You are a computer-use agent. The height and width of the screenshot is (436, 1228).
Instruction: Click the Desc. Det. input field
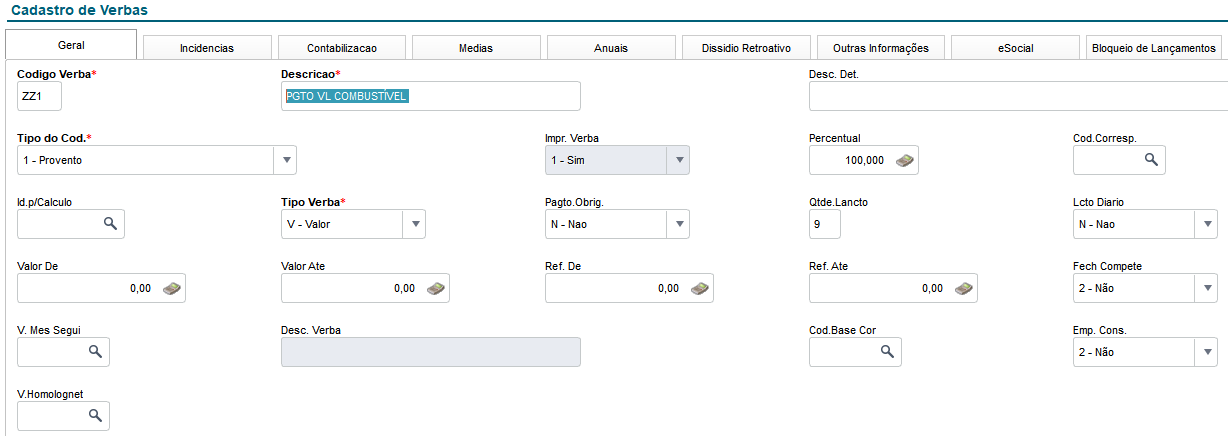[1018, 96]
